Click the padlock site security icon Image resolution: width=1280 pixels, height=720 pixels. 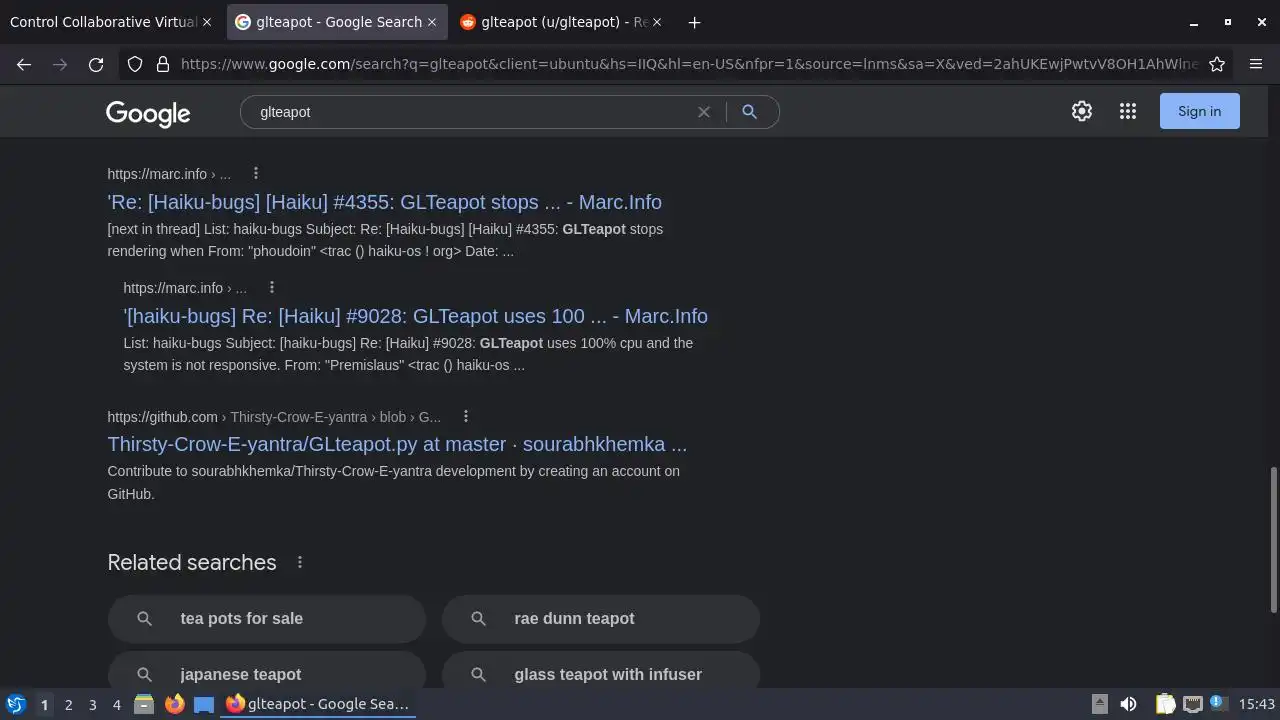click(x=163, y=64)
